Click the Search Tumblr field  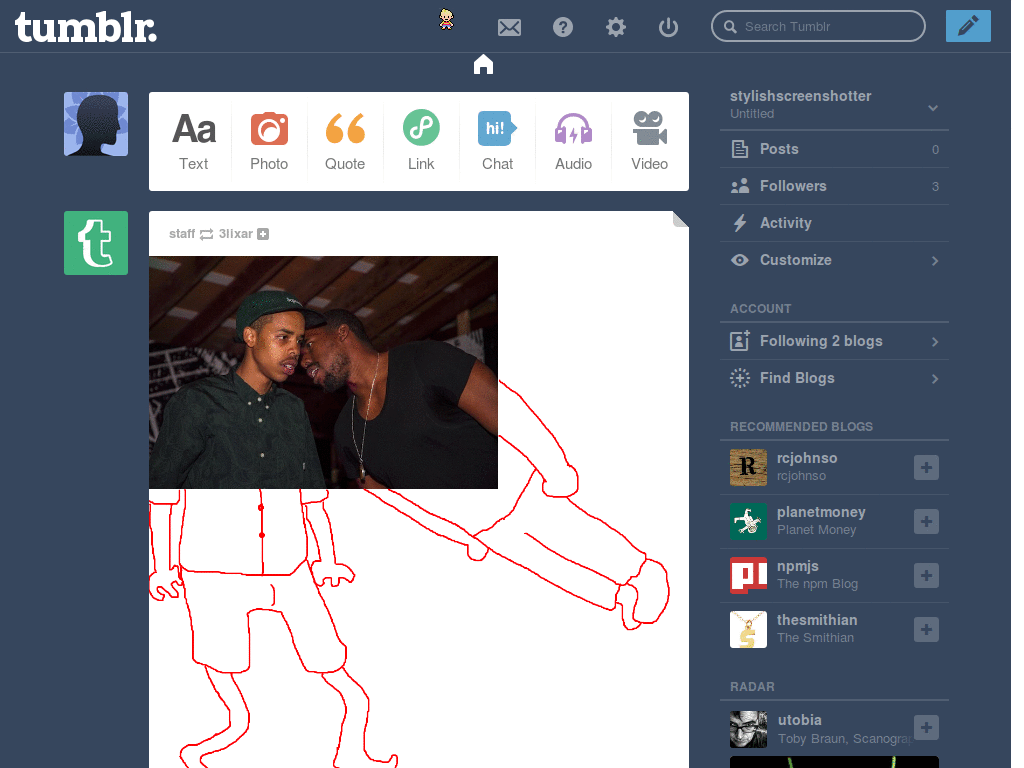818,26
